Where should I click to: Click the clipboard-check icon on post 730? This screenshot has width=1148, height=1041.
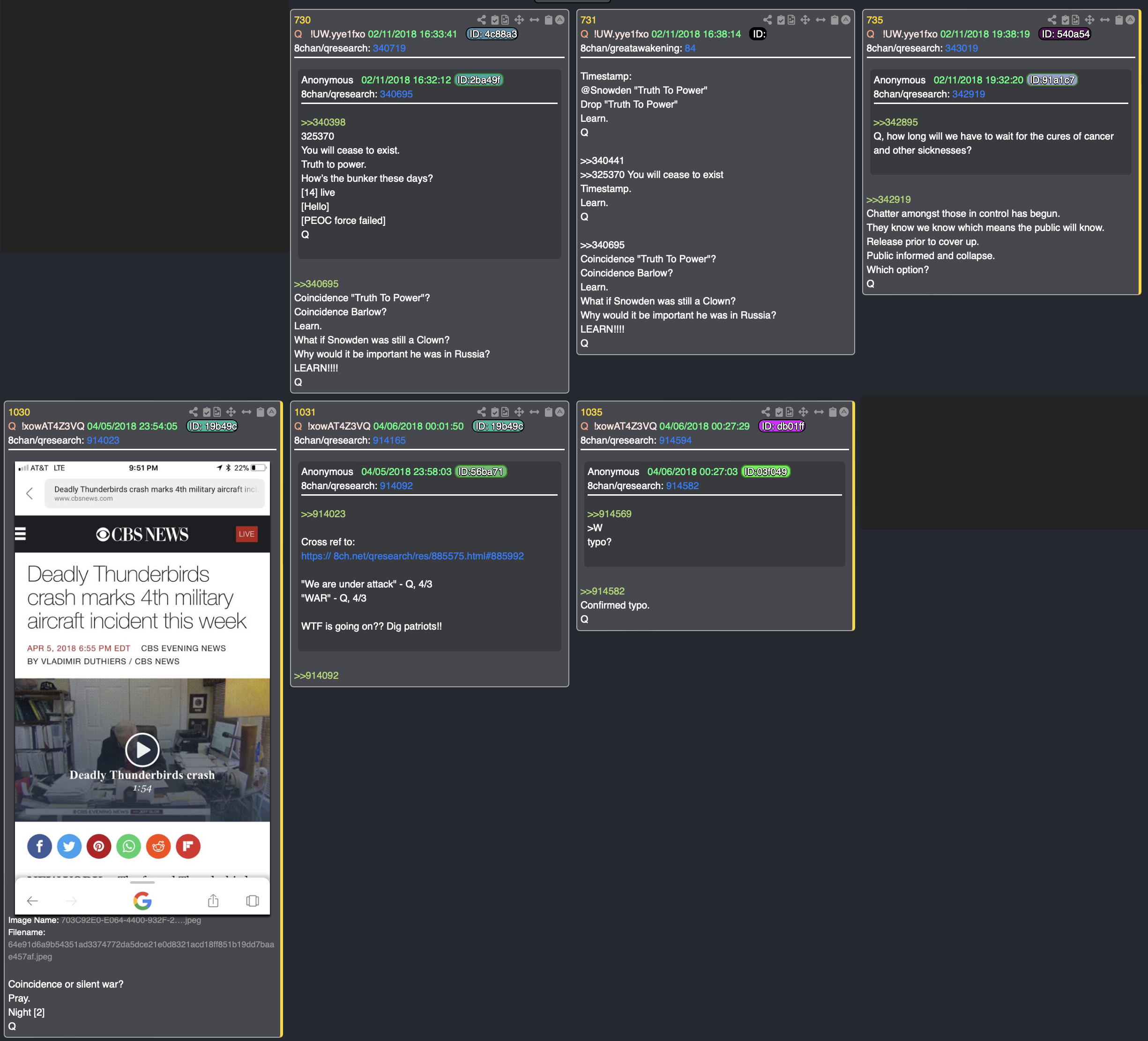pos(495,20)
